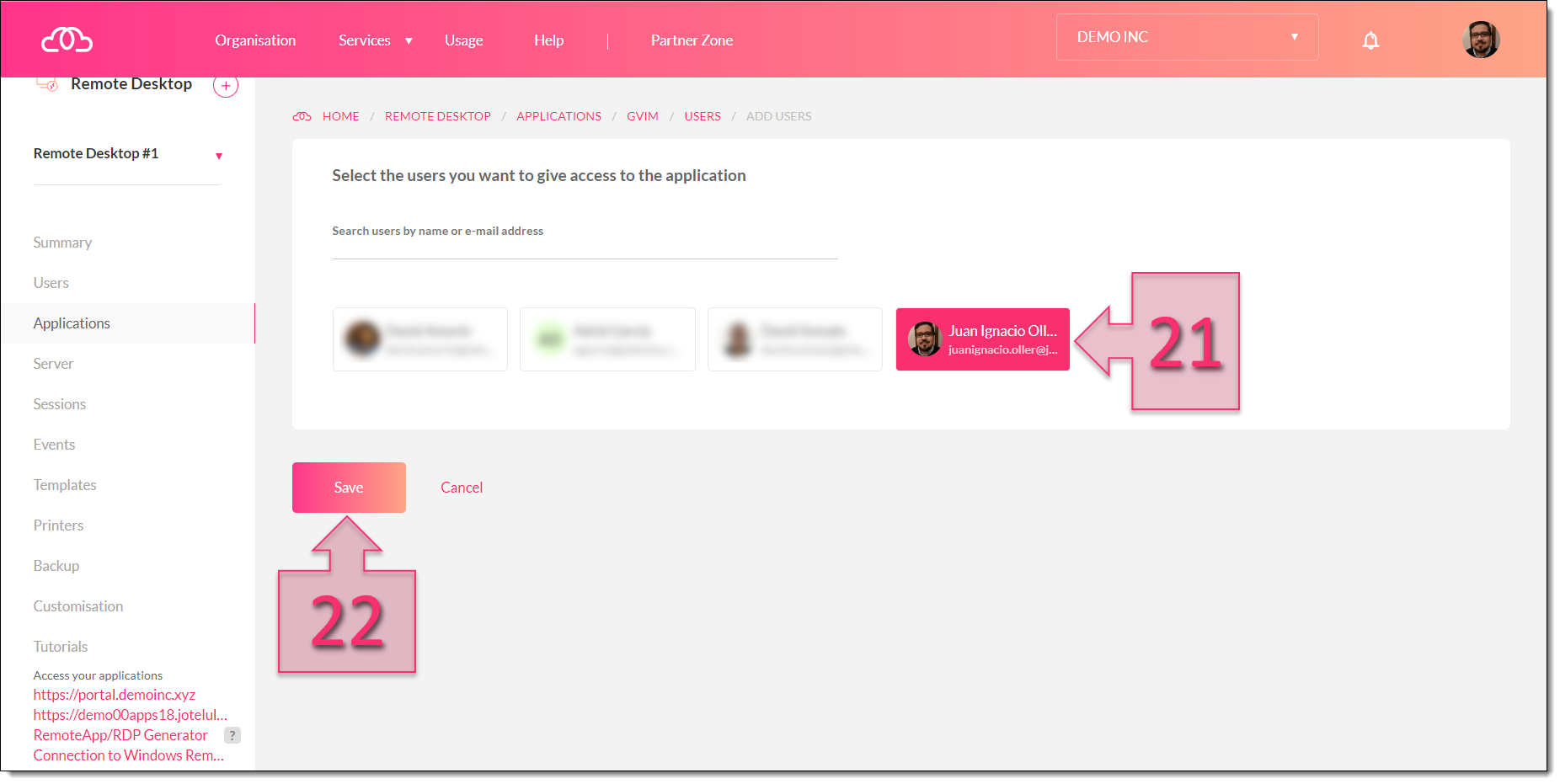Click the cloud logo in the header
1560x784 pixels.
67,40
